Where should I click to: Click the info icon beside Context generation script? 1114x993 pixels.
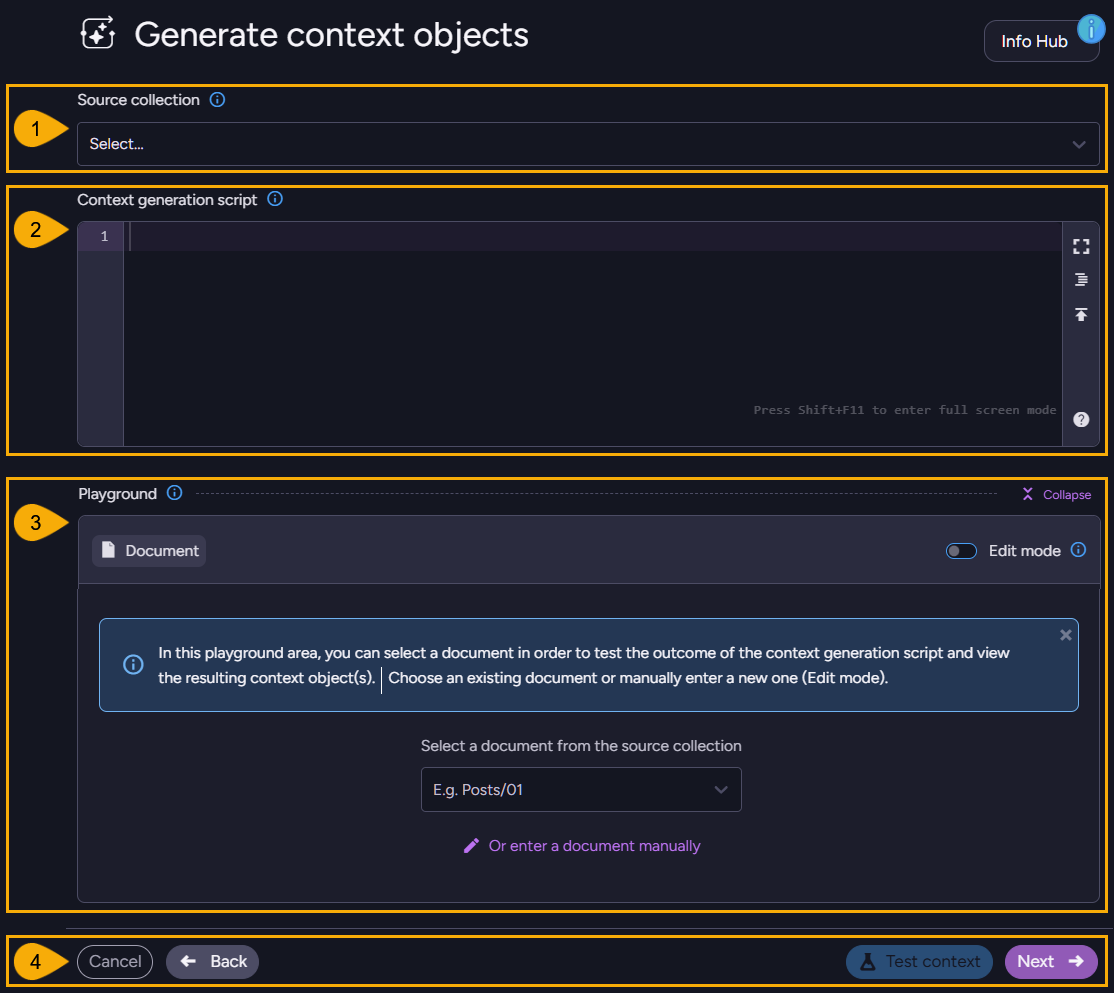275,199
